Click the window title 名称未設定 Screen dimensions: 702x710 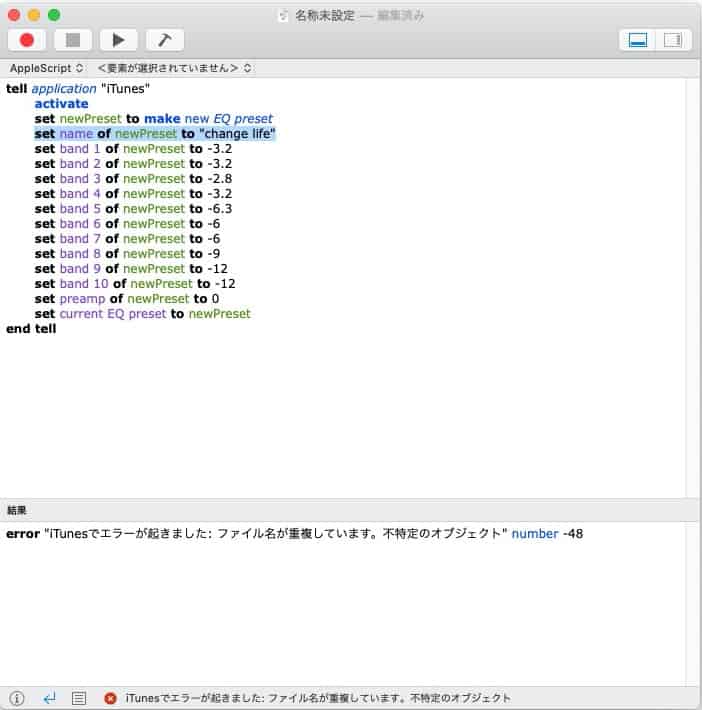pos(325,16)
